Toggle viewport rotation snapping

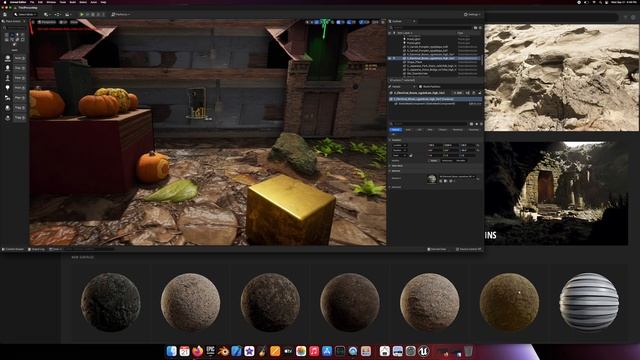[349, 22]
